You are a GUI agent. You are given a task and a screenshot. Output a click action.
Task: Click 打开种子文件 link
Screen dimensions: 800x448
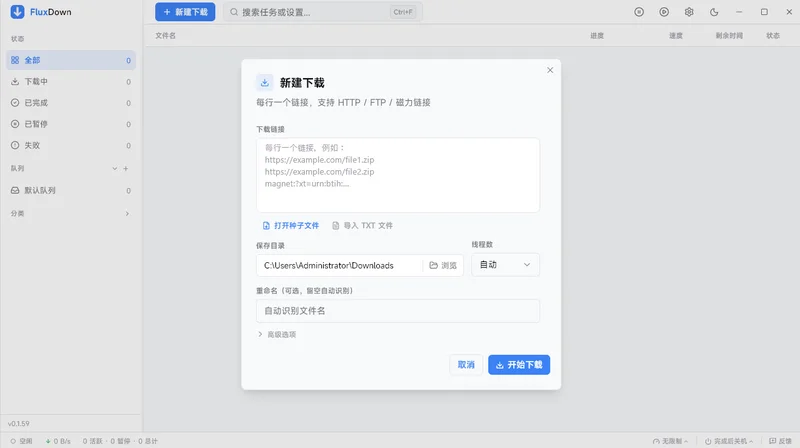[x=291, y=226]
